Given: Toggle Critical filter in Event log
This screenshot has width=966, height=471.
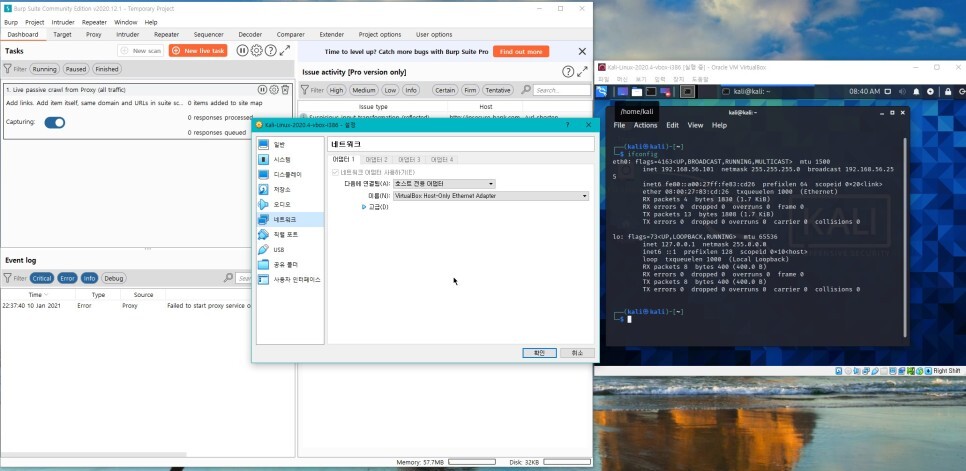Looking at the screenshot, I should coord(42,278).
